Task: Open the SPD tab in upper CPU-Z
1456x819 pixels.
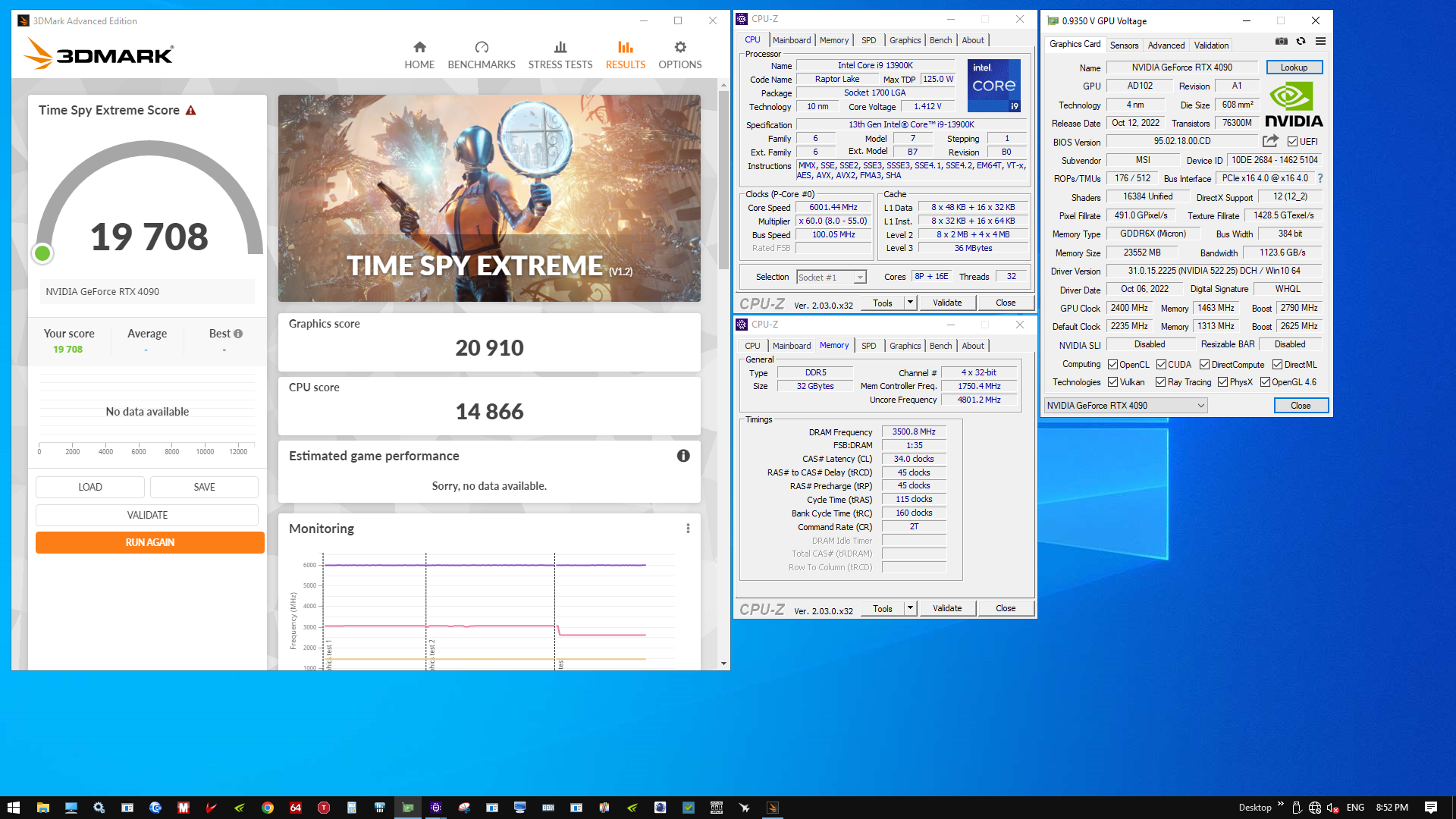Action: pos(868,40)
